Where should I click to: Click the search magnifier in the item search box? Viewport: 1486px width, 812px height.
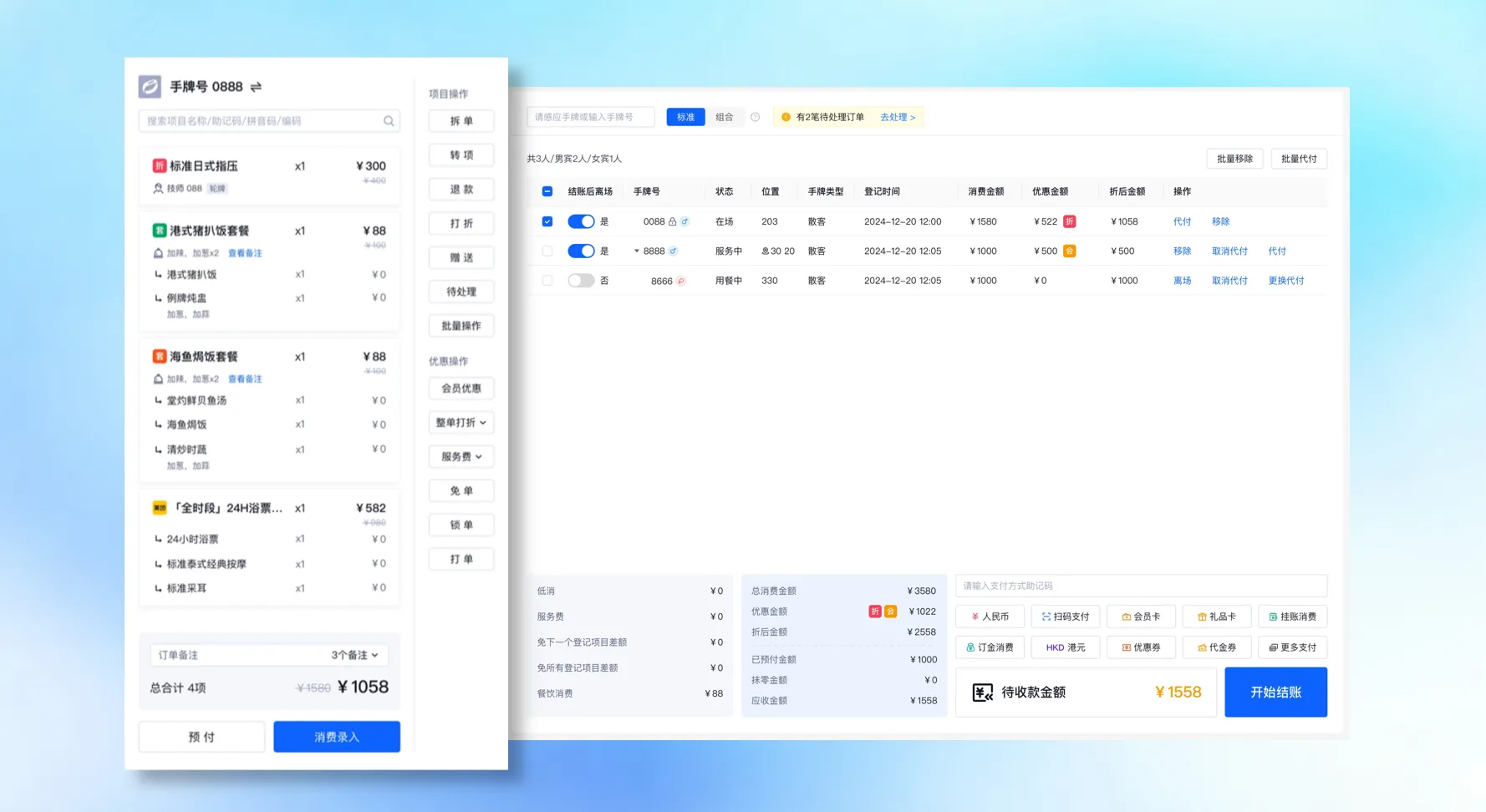tap(389, 120)
